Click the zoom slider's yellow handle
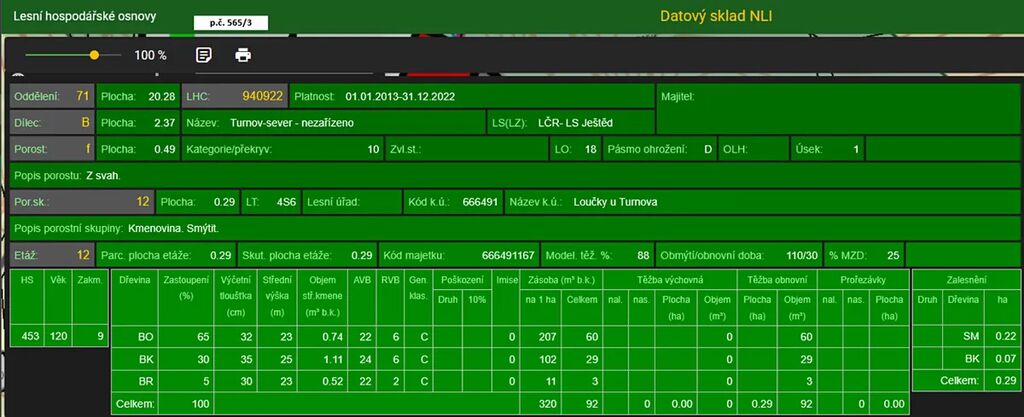The height and width of the screenshot is (417, 1024). pos(94,55)
